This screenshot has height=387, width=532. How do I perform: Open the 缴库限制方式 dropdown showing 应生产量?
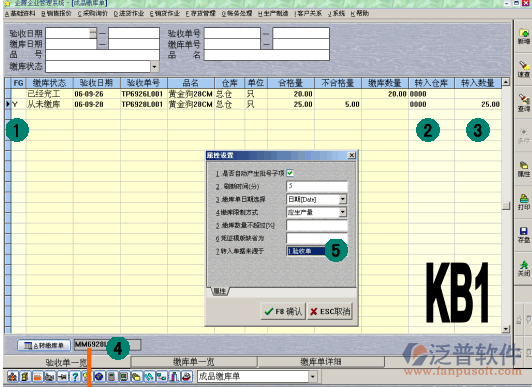[x=343, y=212]
